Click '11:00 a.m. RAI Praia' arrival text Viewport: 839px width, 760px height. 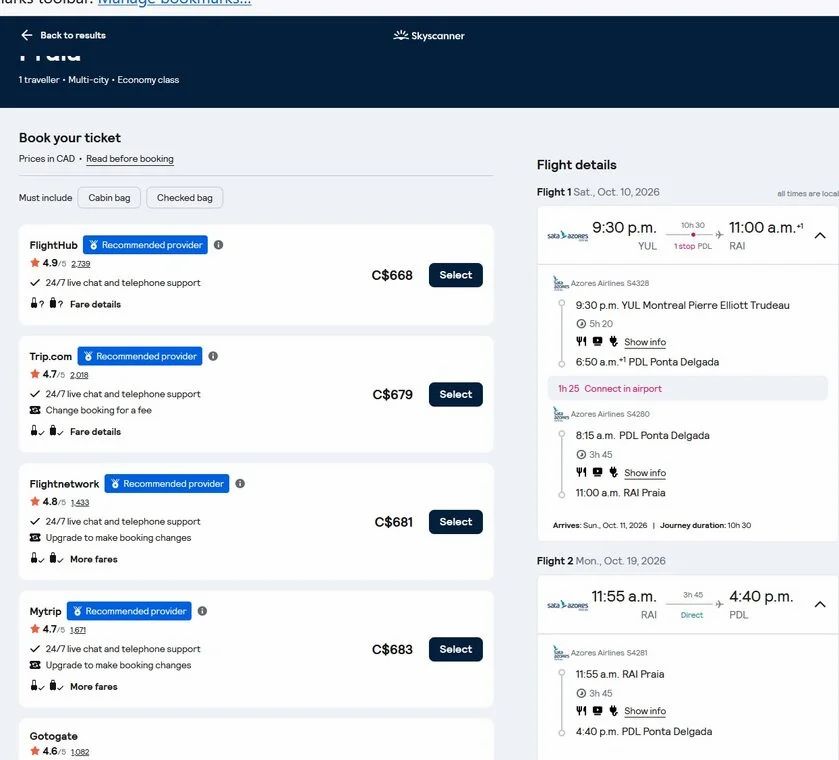620,493
